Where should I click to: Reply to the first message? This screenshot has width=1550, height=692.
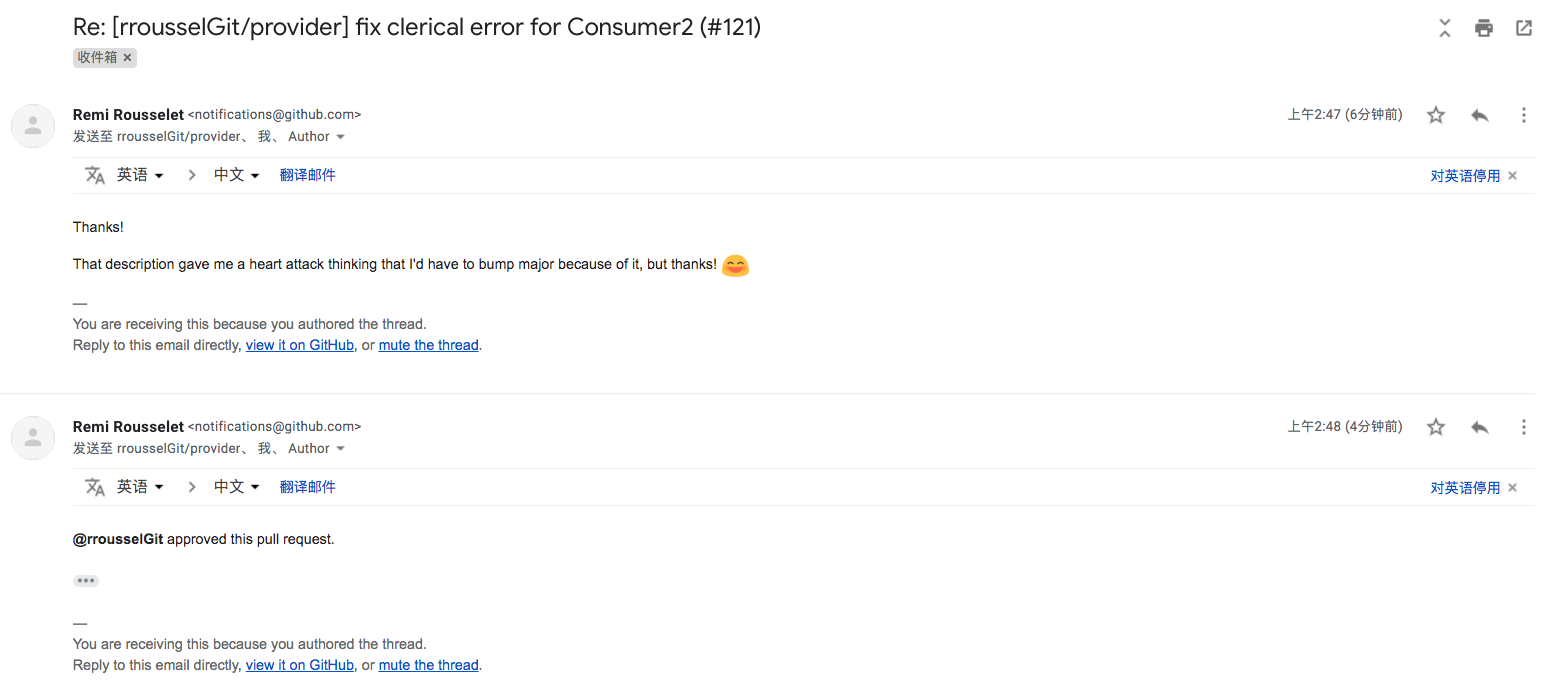(x=1480, y=115)
